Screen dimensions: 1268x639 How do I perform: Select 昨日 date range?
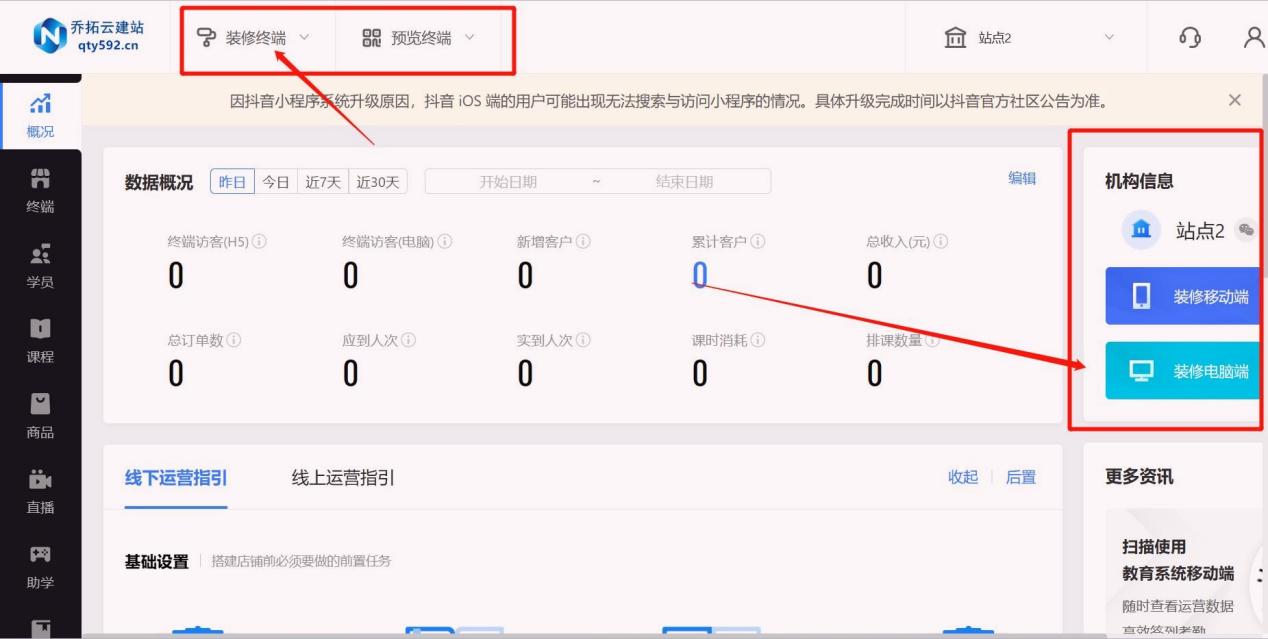232,182
